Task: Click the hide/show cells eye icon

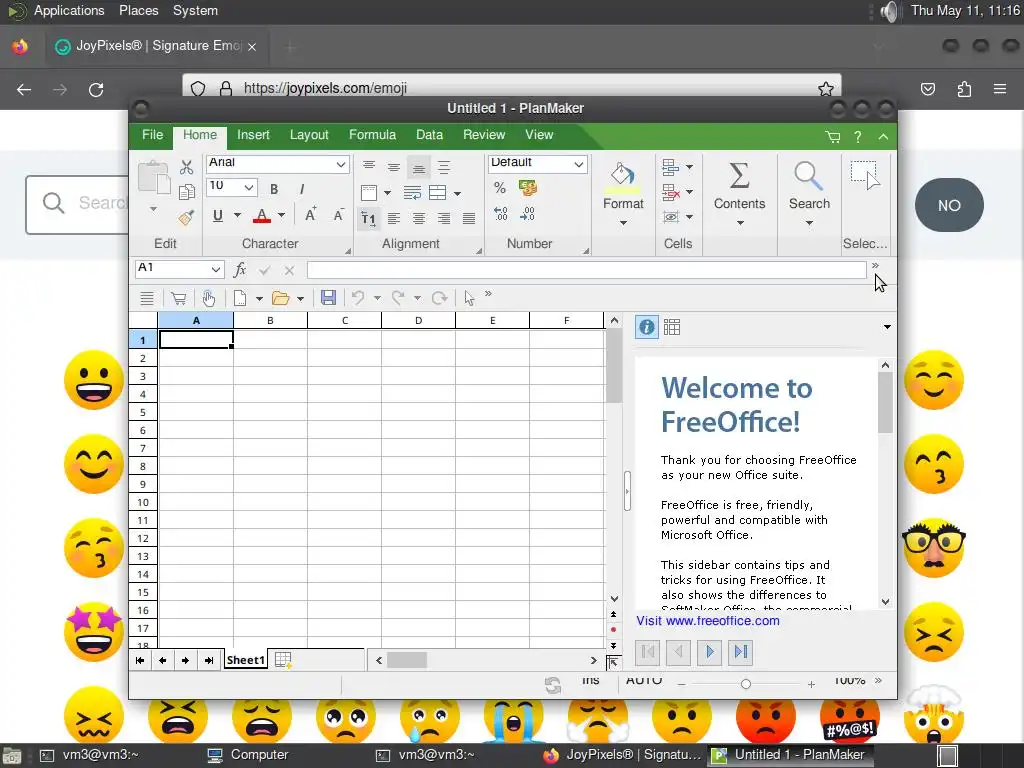Action: 671,217
